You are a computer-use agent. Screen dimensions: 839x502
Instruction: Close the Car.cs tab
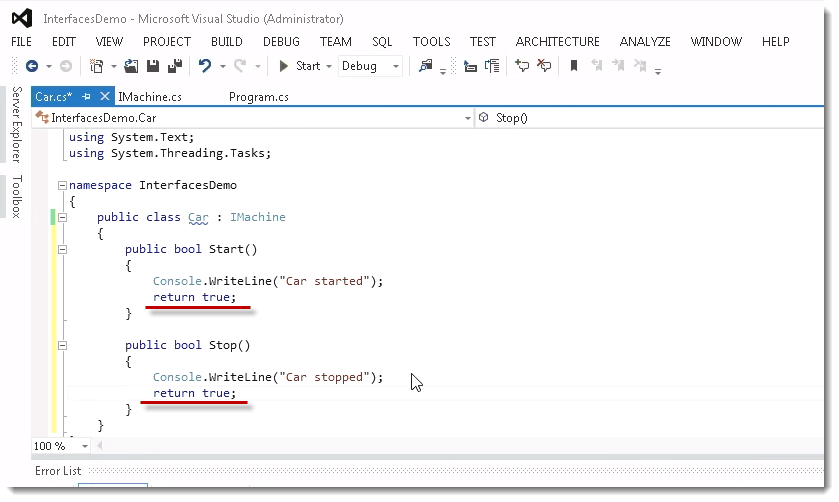105,96
